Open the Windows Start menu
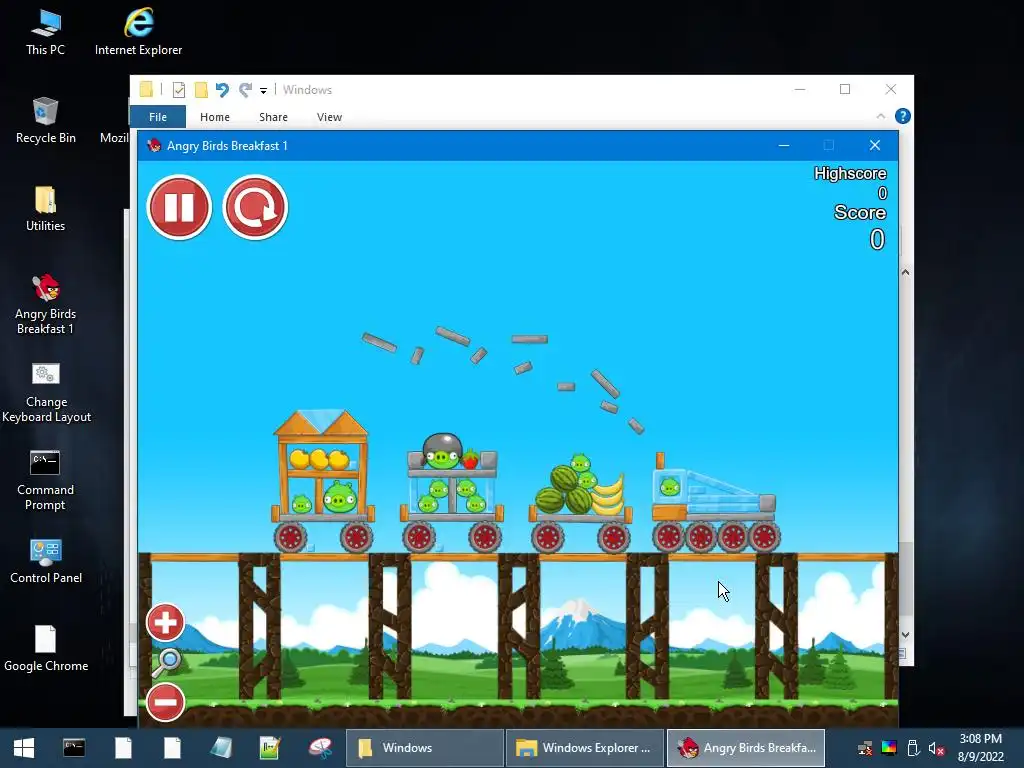This screenshot has height=768, width=1024. click(24, 748)
